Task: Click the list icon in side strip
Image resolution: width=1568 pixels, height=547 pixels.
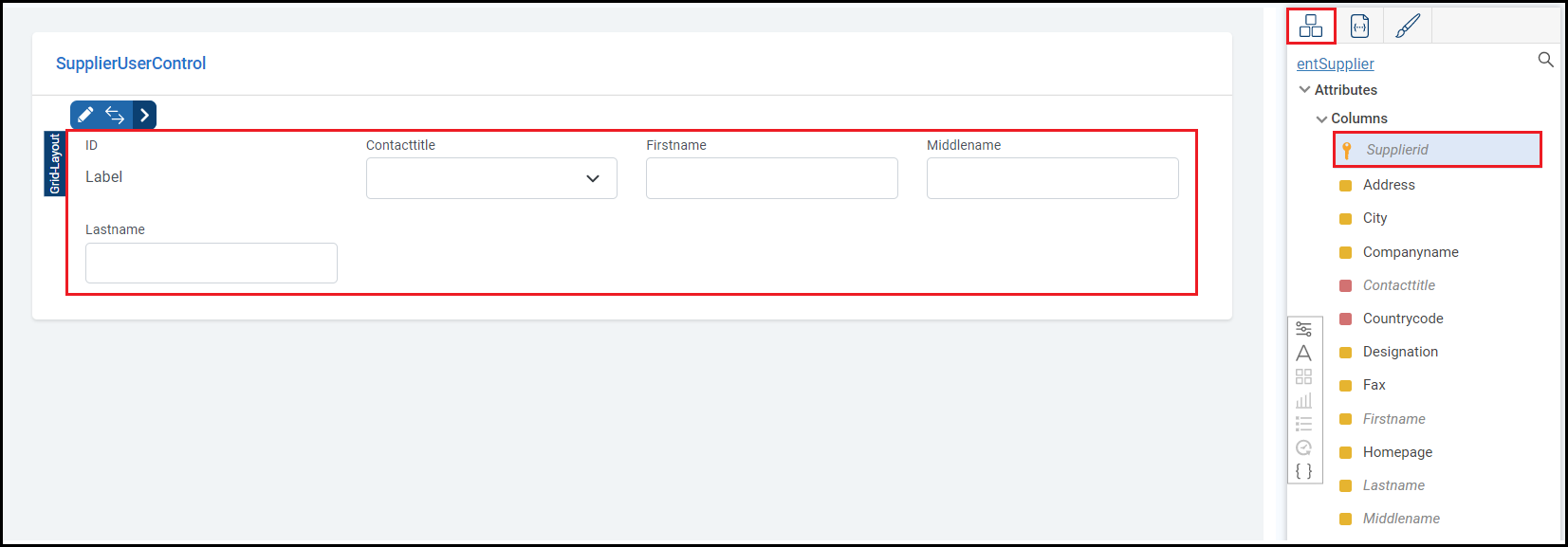Action: click(x=1304, y=424)
